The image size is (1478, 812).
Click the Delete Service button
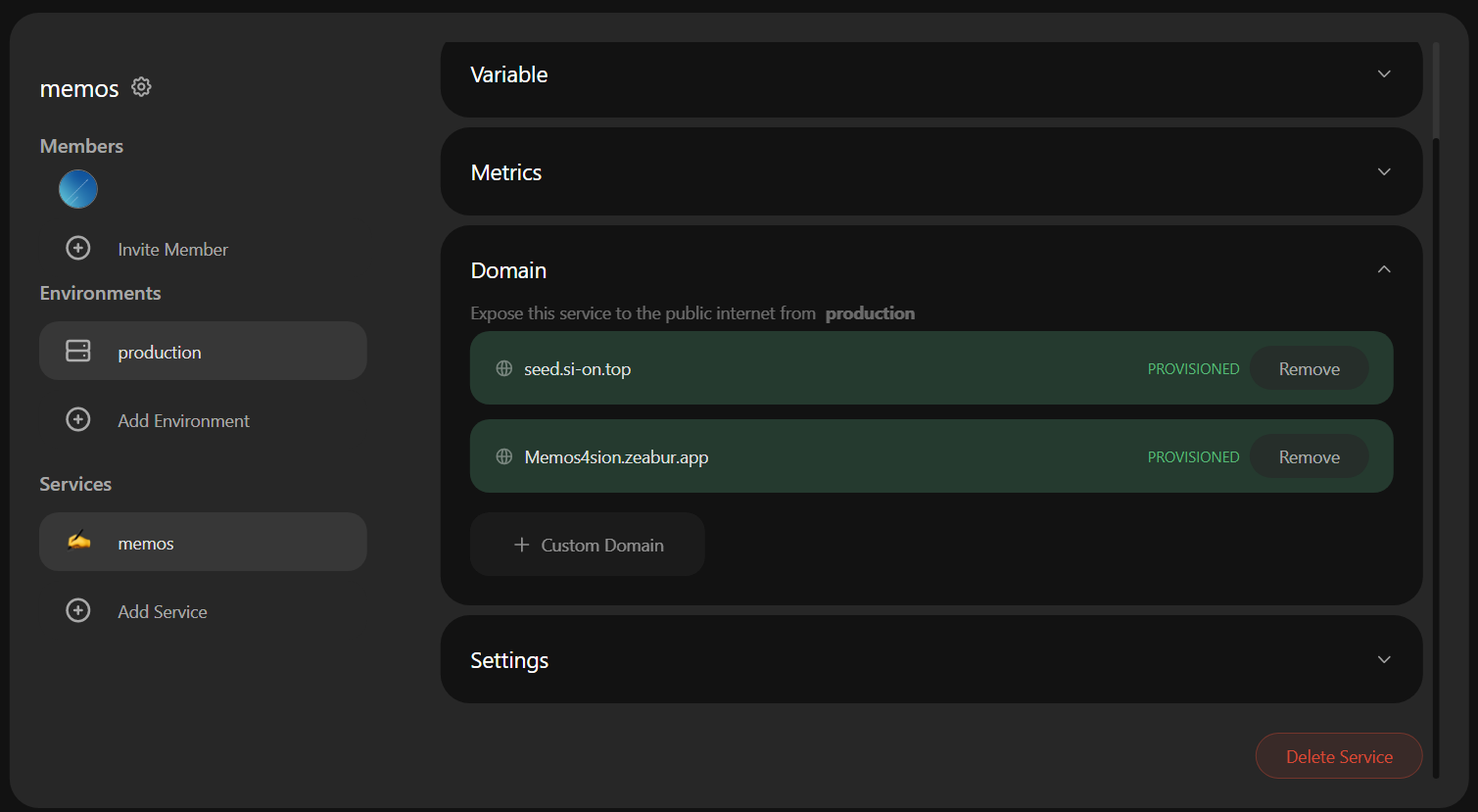coord(1338,756)
